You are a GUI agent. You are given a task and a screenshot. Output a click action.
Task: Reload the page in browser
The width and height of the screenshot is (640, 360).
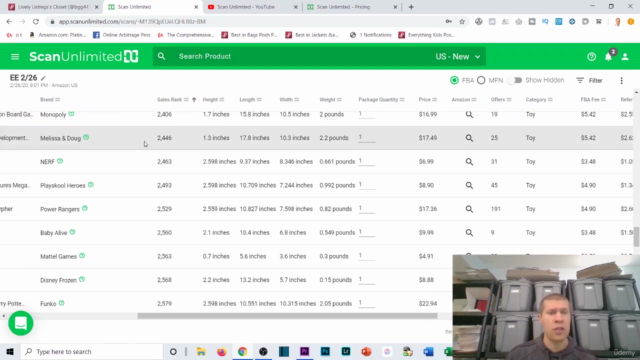pos(36,22)
